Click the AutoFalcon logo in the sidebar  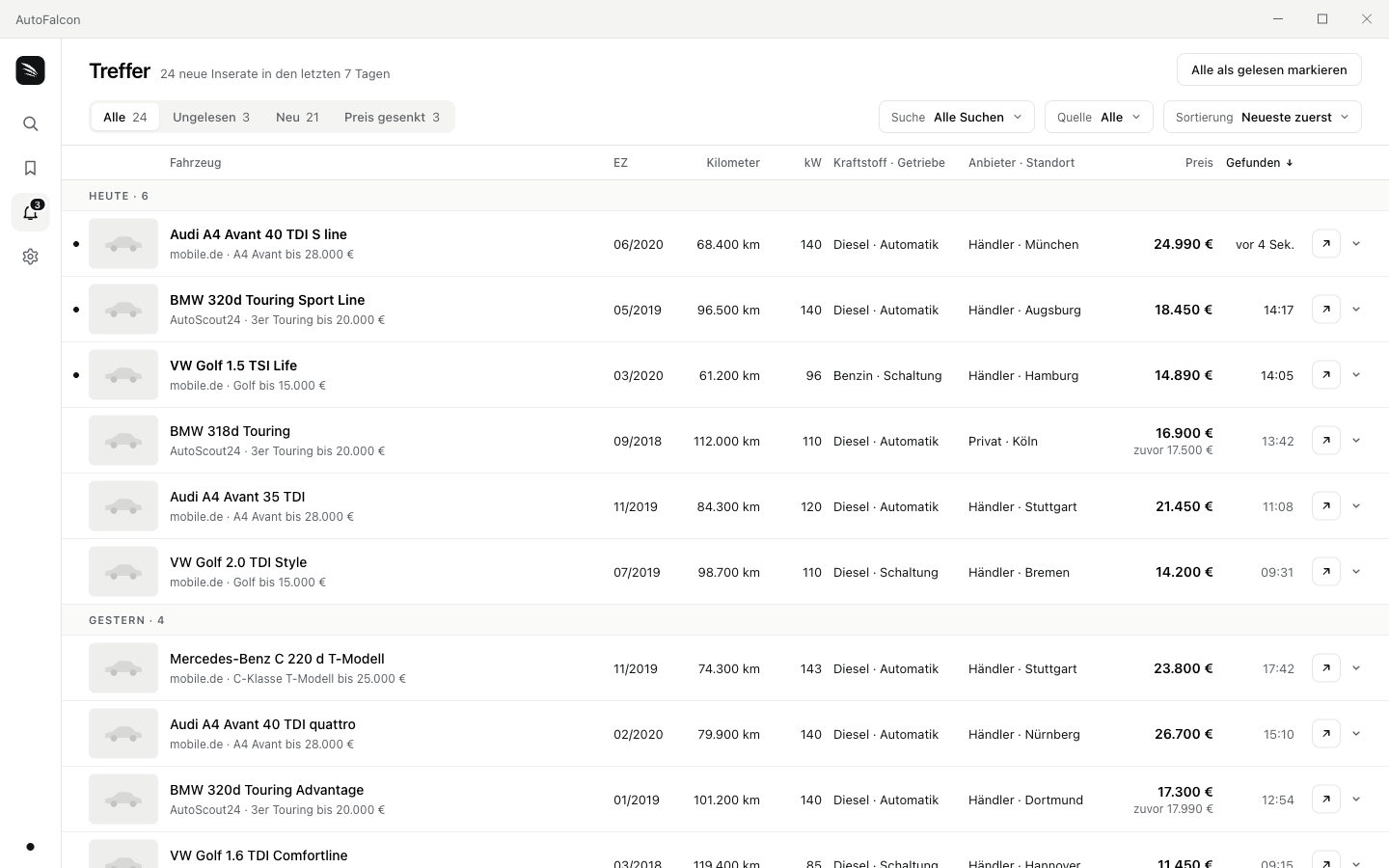pyautogui.click(x=30, y=70)
